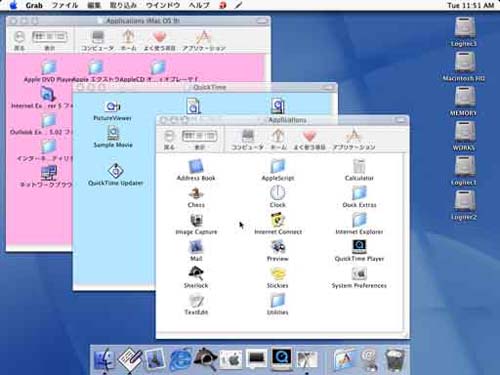Click view switcher in front Applications window
This screenshot has height=375, width=500.
199,136
